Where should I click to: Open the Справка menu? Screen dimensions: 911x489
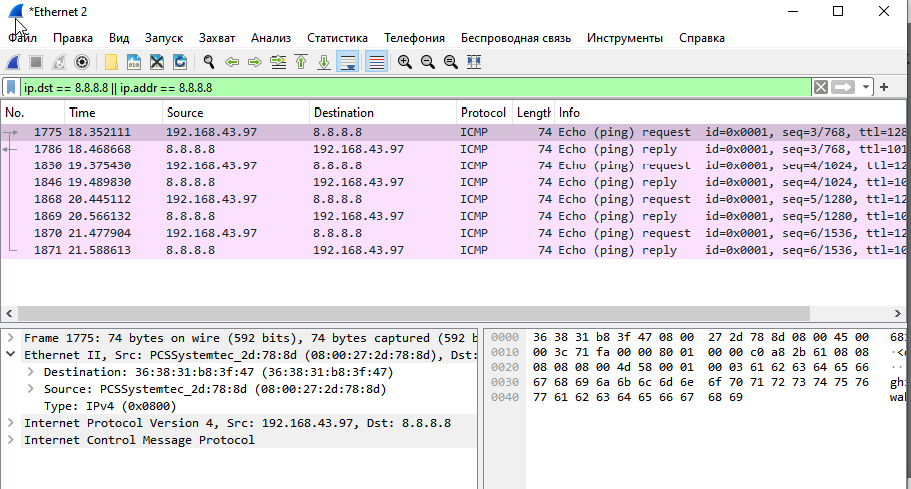coord(702,38)
